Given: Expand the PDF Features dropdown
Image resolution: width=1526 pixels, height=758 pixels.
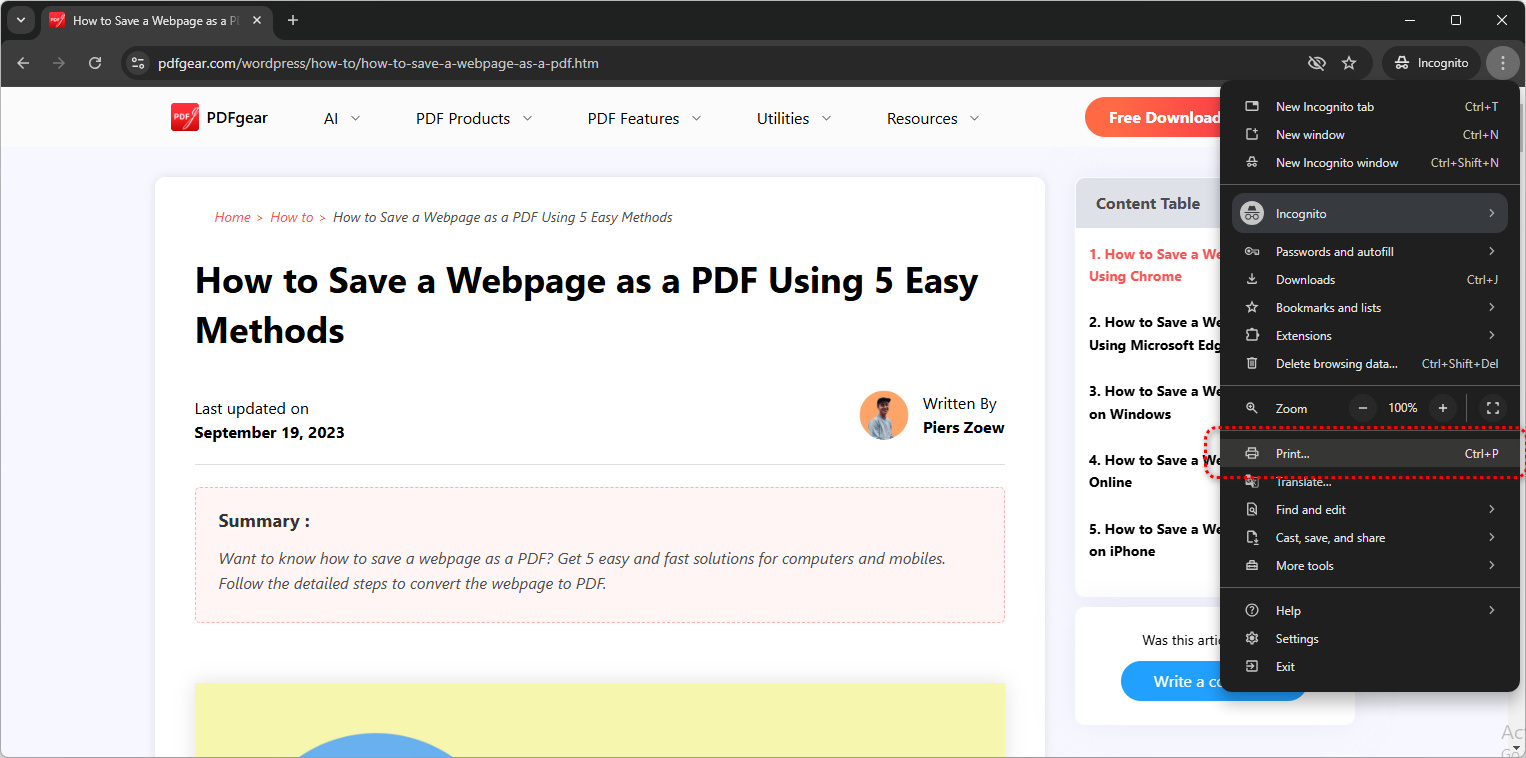Looking at the screenshot, I should pyautogui.click(x=645, y=118).
